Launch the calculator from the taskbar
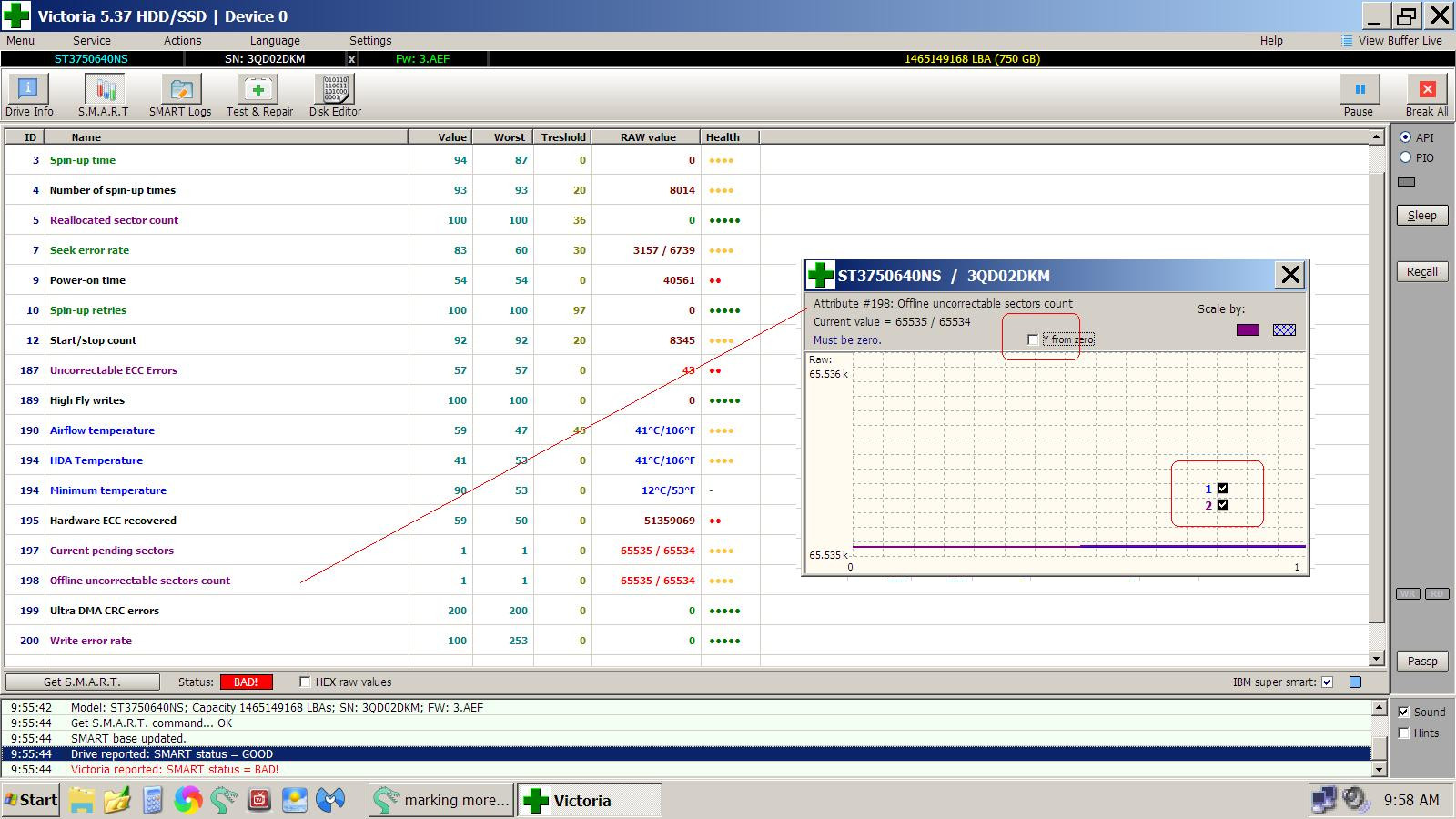The image size is (1456, 819). 152,800
